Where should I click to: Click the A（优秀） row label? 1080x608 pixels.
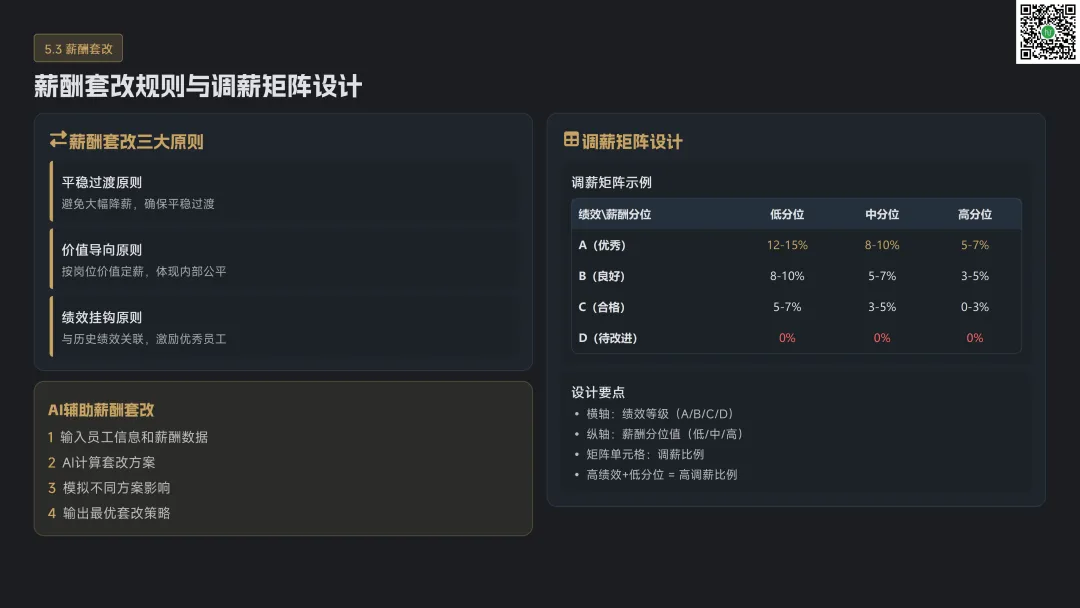[602, 245]
